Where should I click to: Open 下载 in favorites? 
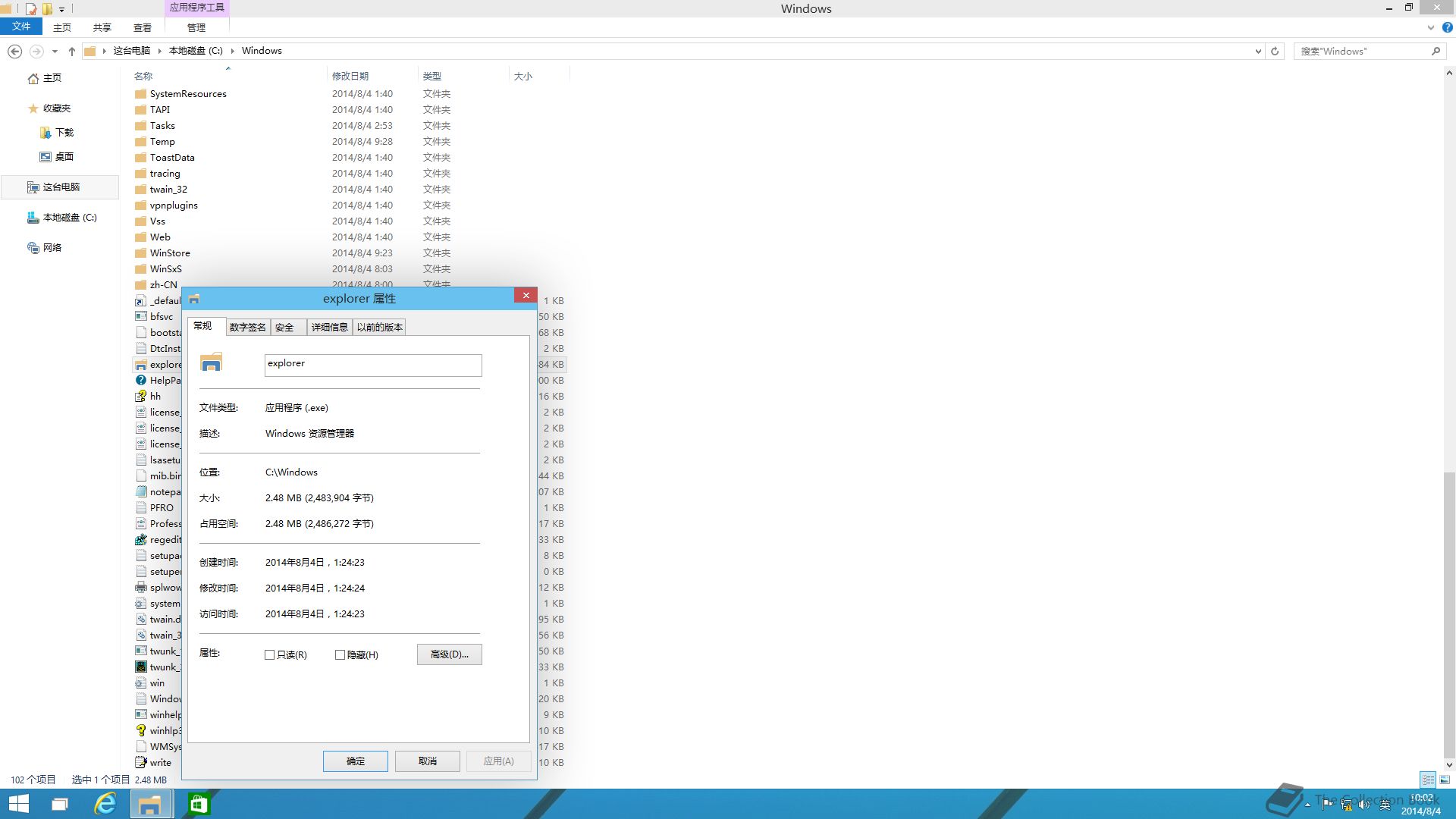point(57,133)
